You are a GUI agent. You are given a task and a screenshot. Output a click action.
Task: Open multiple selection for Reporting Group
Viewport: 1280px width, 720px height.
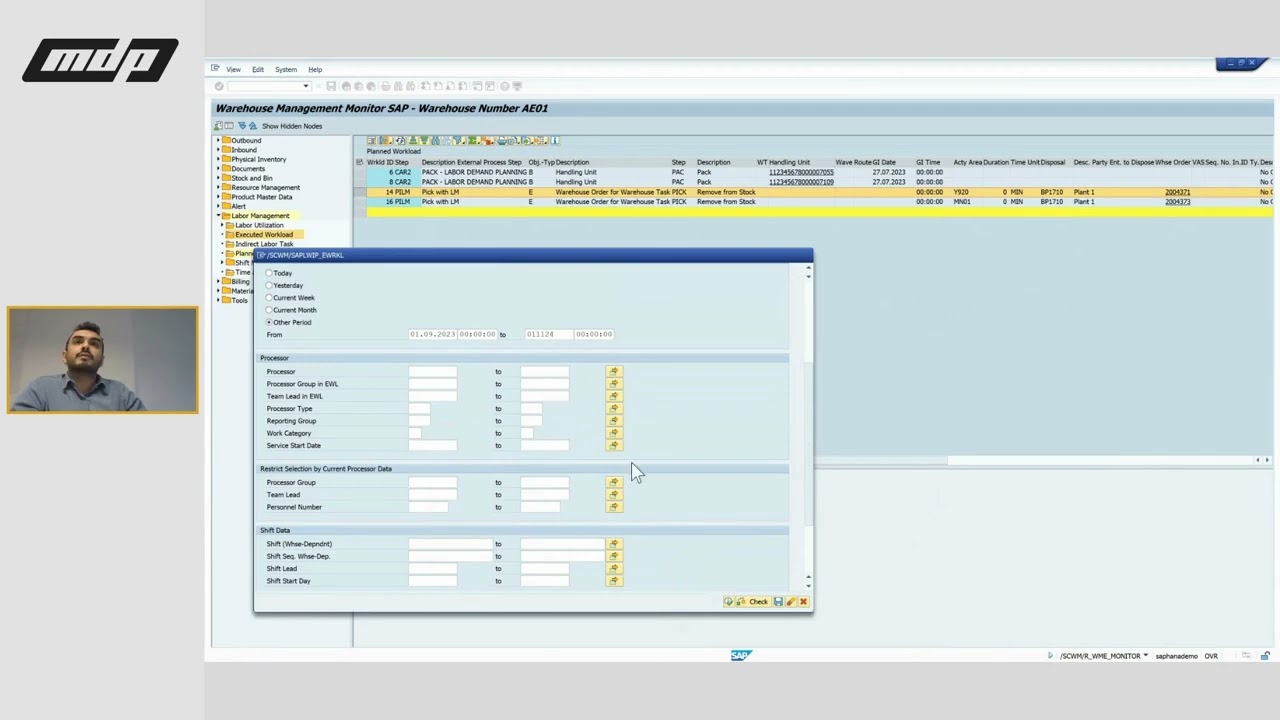(614, 421)
